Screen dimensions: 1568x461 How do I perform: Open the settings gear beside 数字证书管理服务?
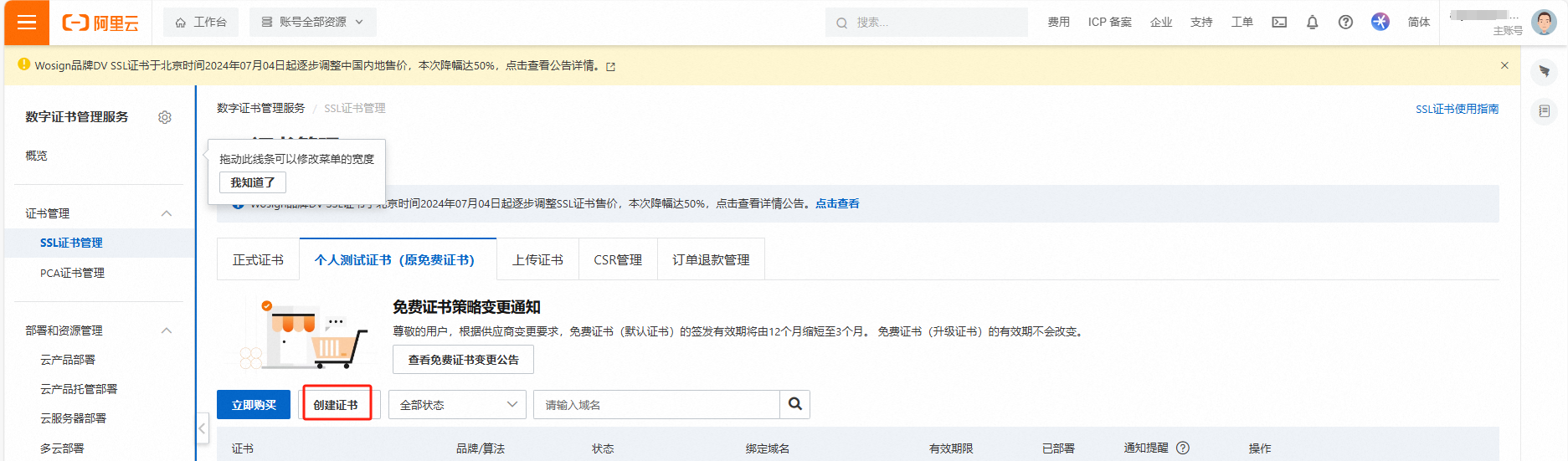[x=165, y=117]
